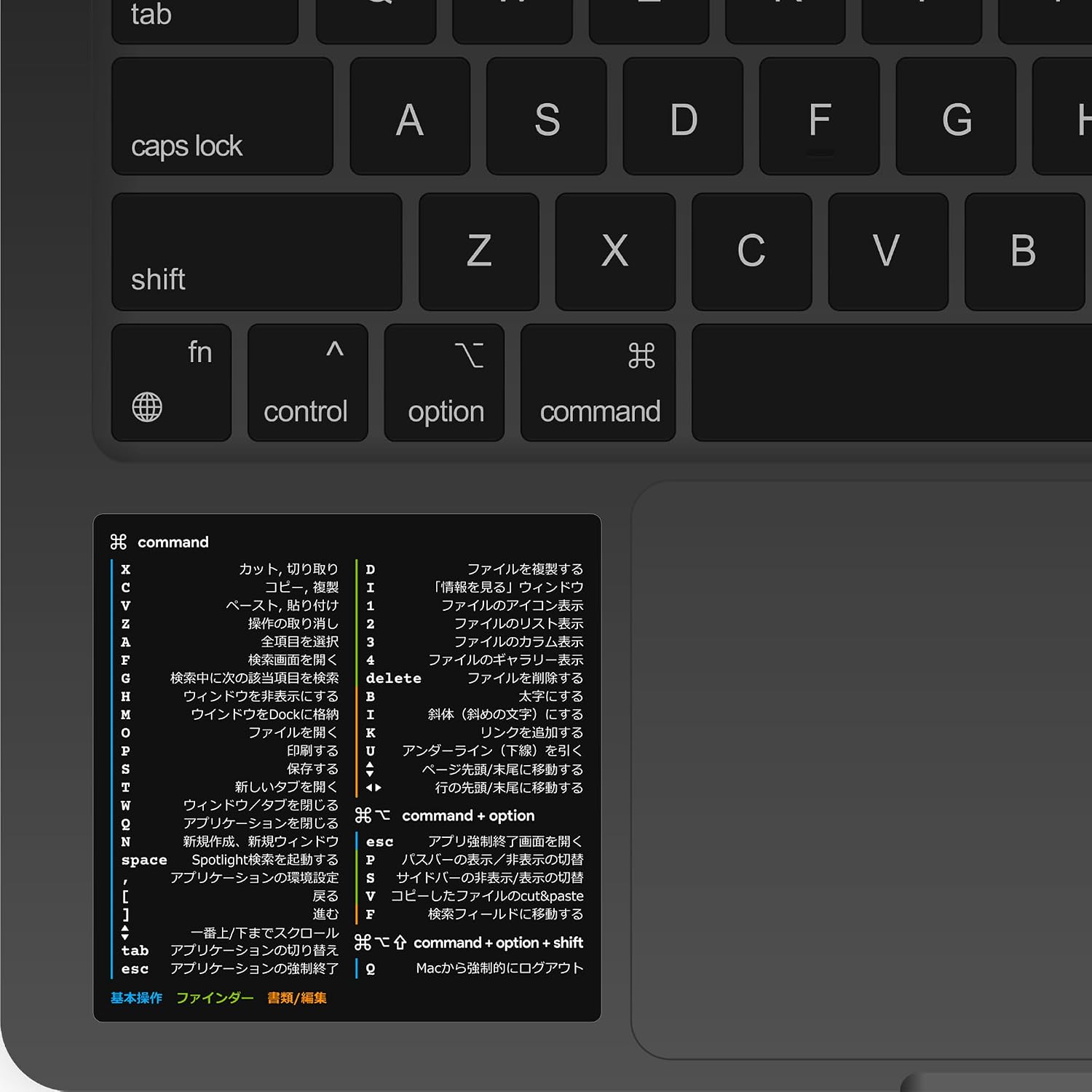The width and height of the screenshot is (1092, 1092).
Task: Click the 'コピーしたファイルのcut&paste' row
Action: coord(475,896)
